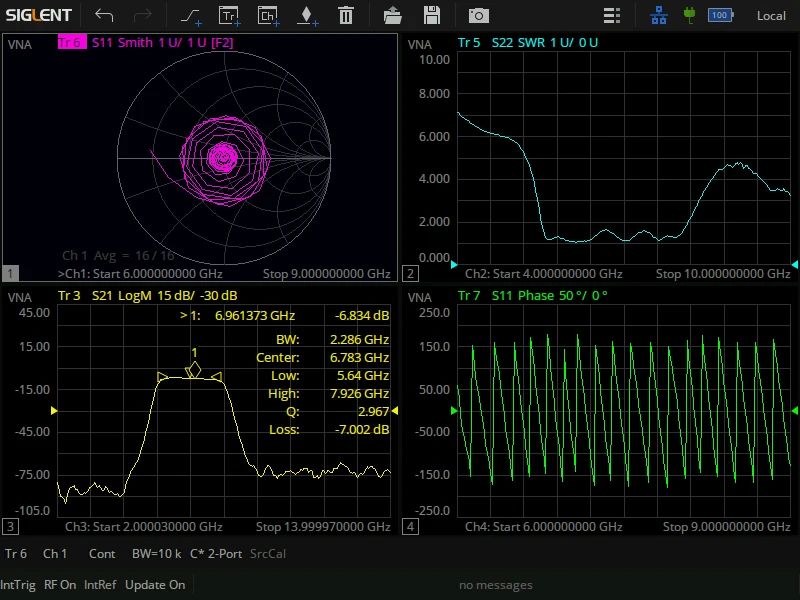Image resolution: width=800 pixels, height=600 pixels.
Task: Click the Cont sweep mode label
Action: 102,554
